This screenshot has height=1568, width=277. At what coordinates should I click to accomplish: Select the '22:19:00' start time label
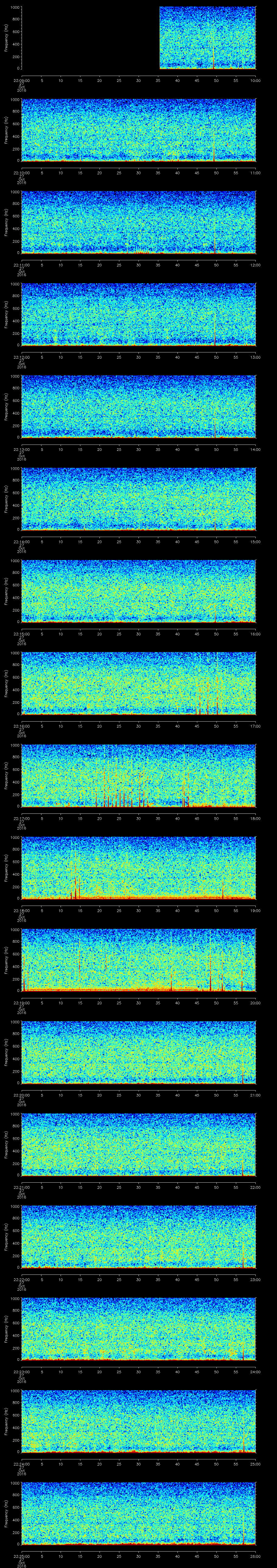22,1003
